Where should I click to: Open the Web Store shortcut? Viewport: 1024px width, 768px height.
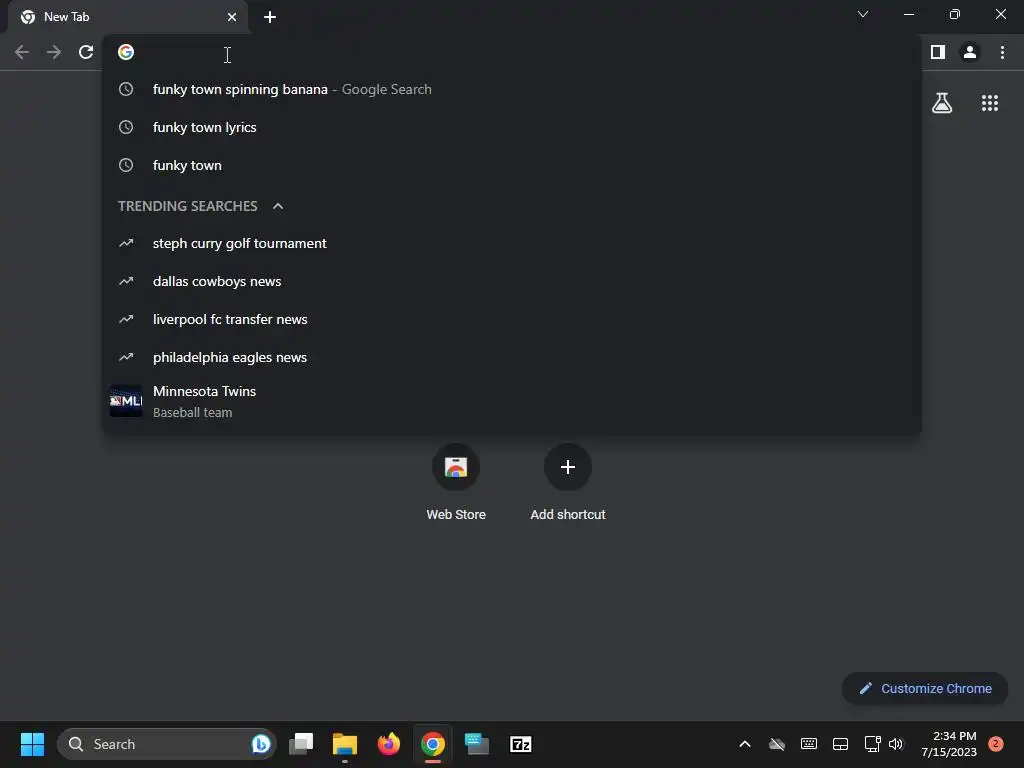pyautogui.click(x=456, y=482)
